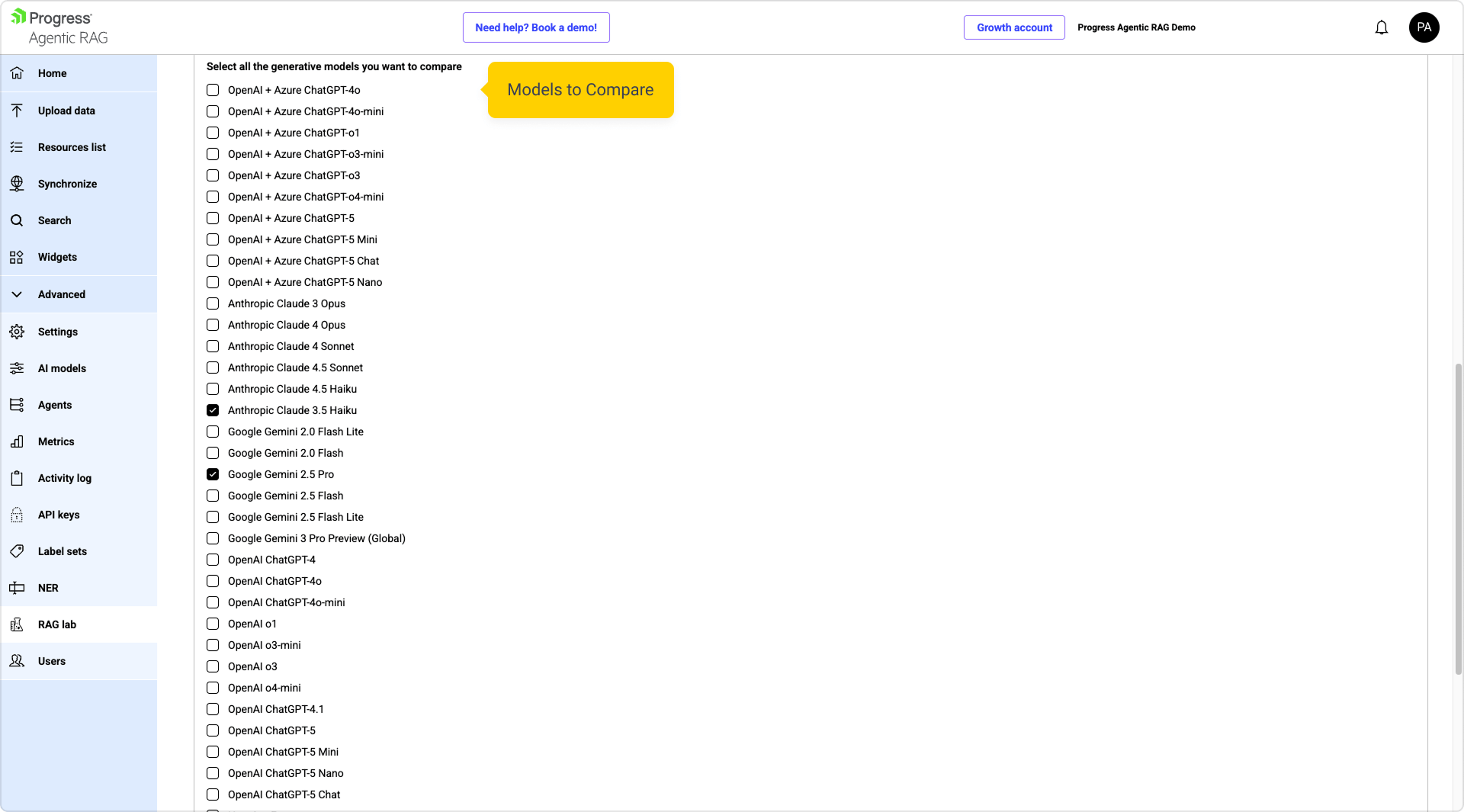Tick the OpenAI ChatGPT-5 Mini checkbox

tap(213, 752)
